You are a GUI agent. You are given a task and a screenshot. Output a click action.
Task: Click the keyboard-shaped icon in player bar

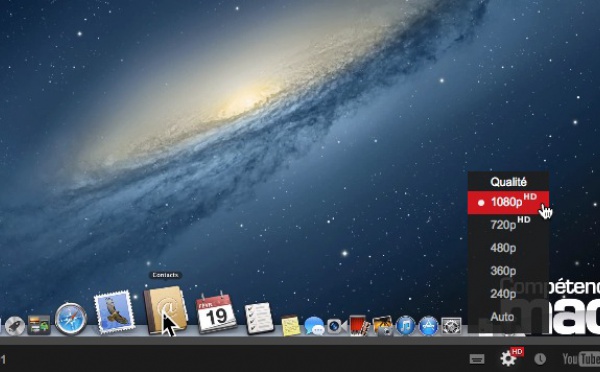pyautogui.click(x=477, y=359)
